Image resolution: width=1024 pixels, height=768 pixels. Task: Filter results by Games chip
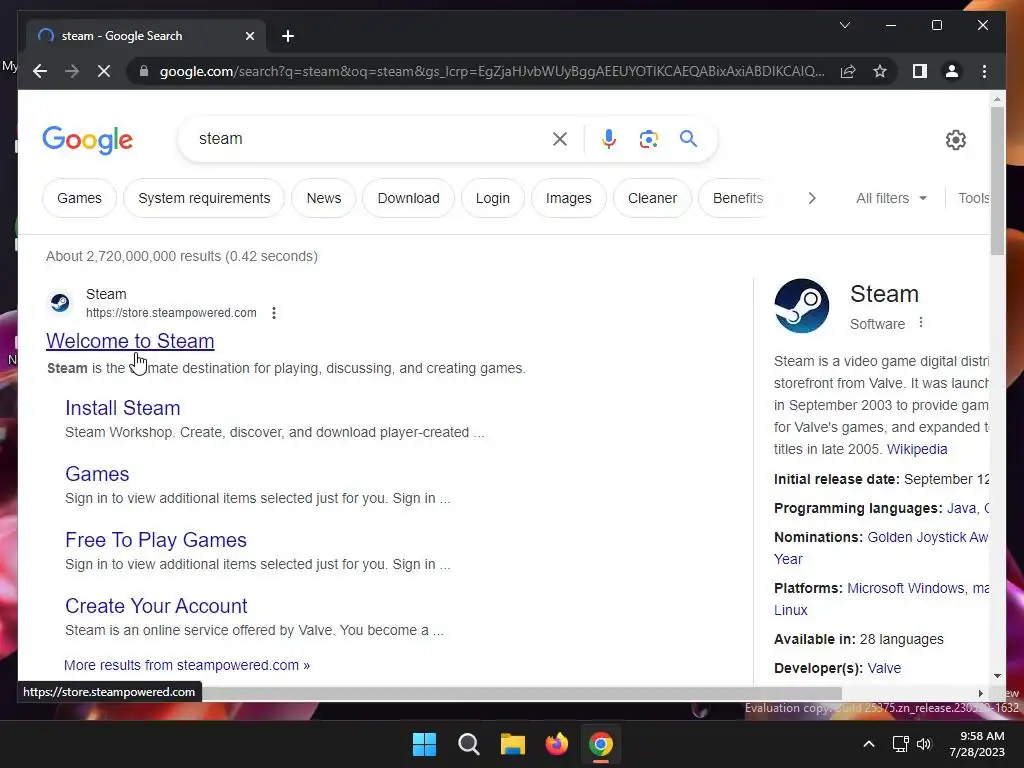(x=79, y=198)
